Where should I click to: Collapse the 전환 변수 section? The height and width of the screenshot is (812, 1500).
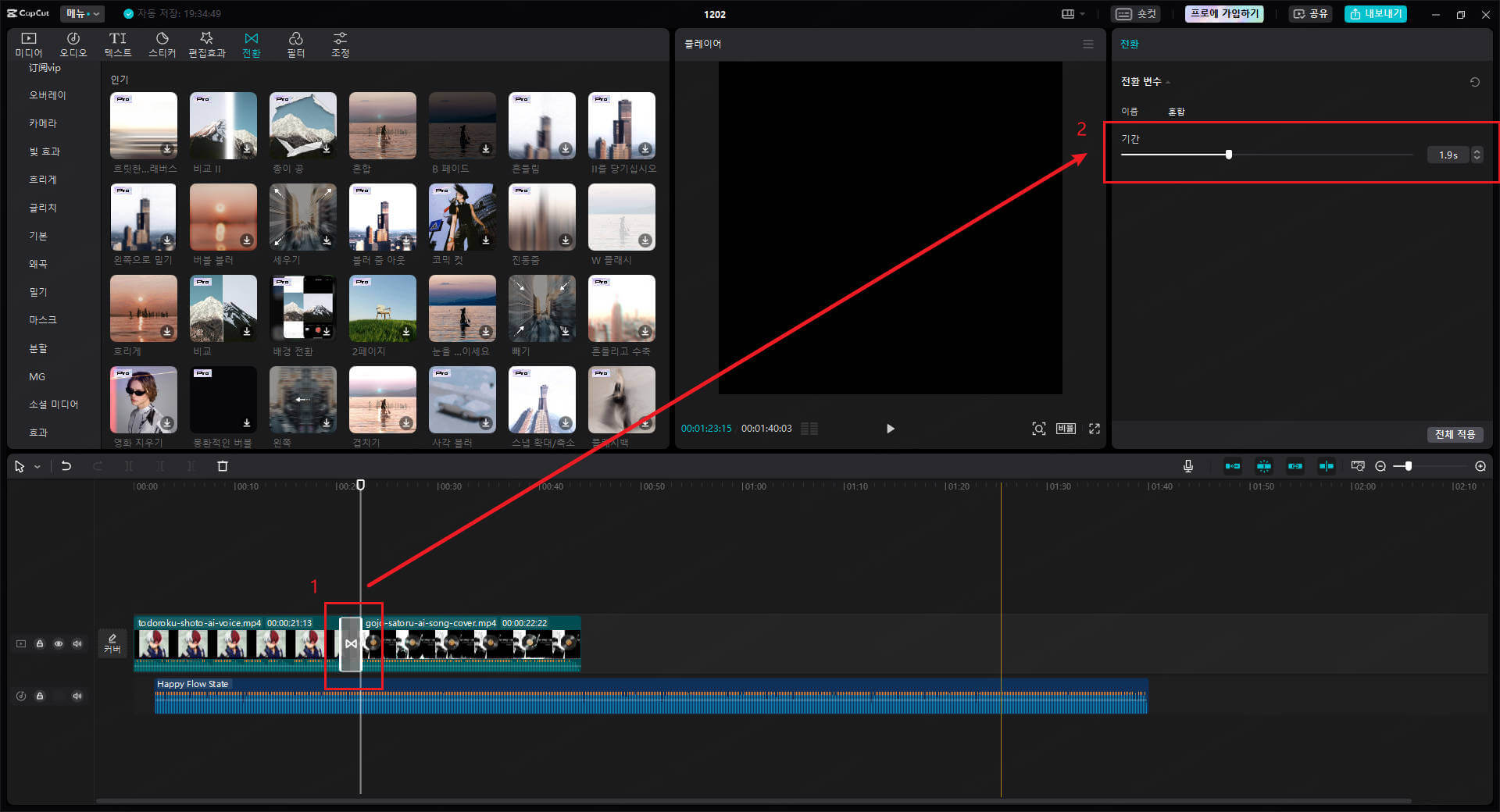point(1168,82)
